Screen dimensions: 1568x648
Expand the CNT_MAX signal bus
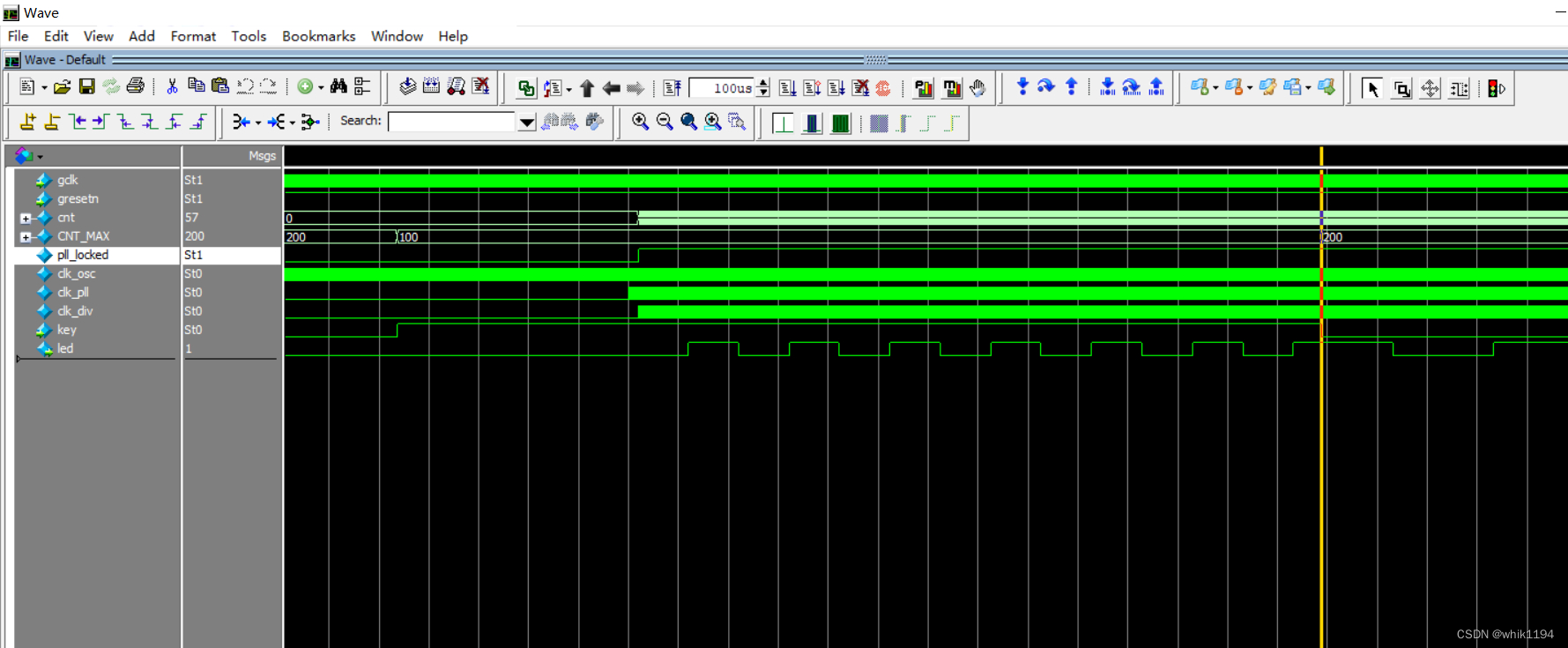[x=26, y=236]
